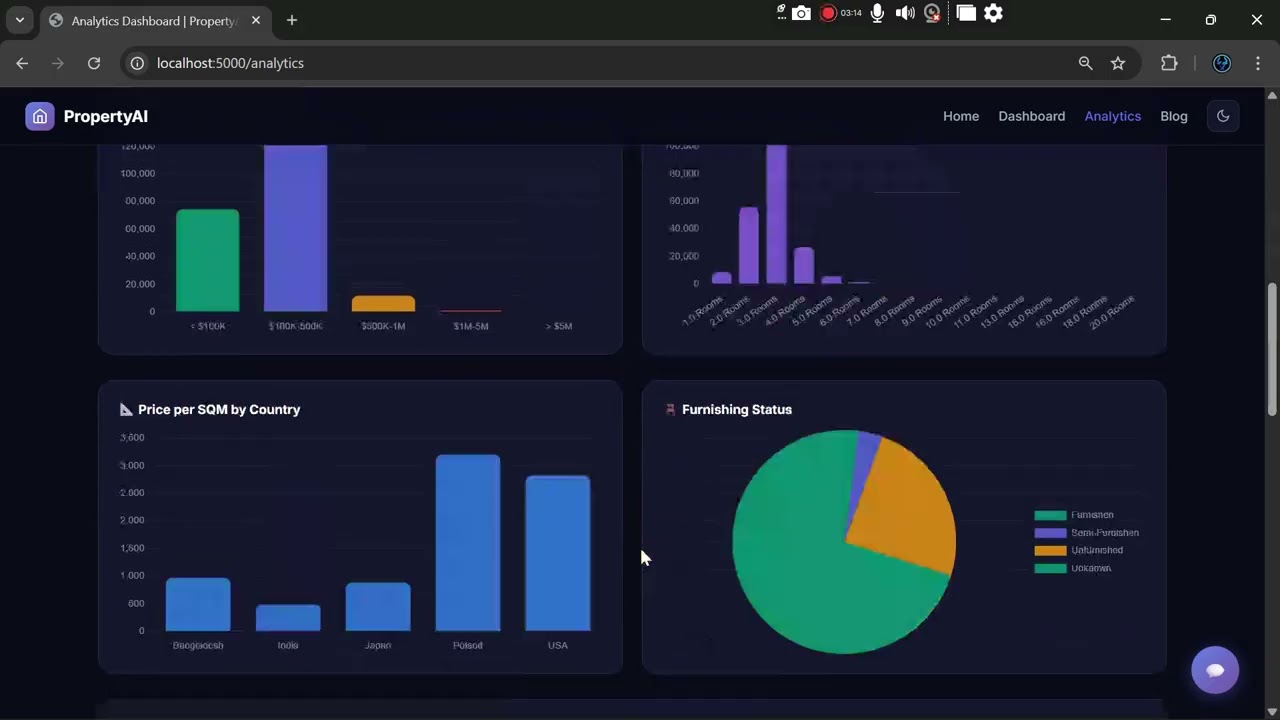Viewport: 1280px width, 720px height.
Task: Take a screenshot with recorder camera icon
Action: (801, 13)
